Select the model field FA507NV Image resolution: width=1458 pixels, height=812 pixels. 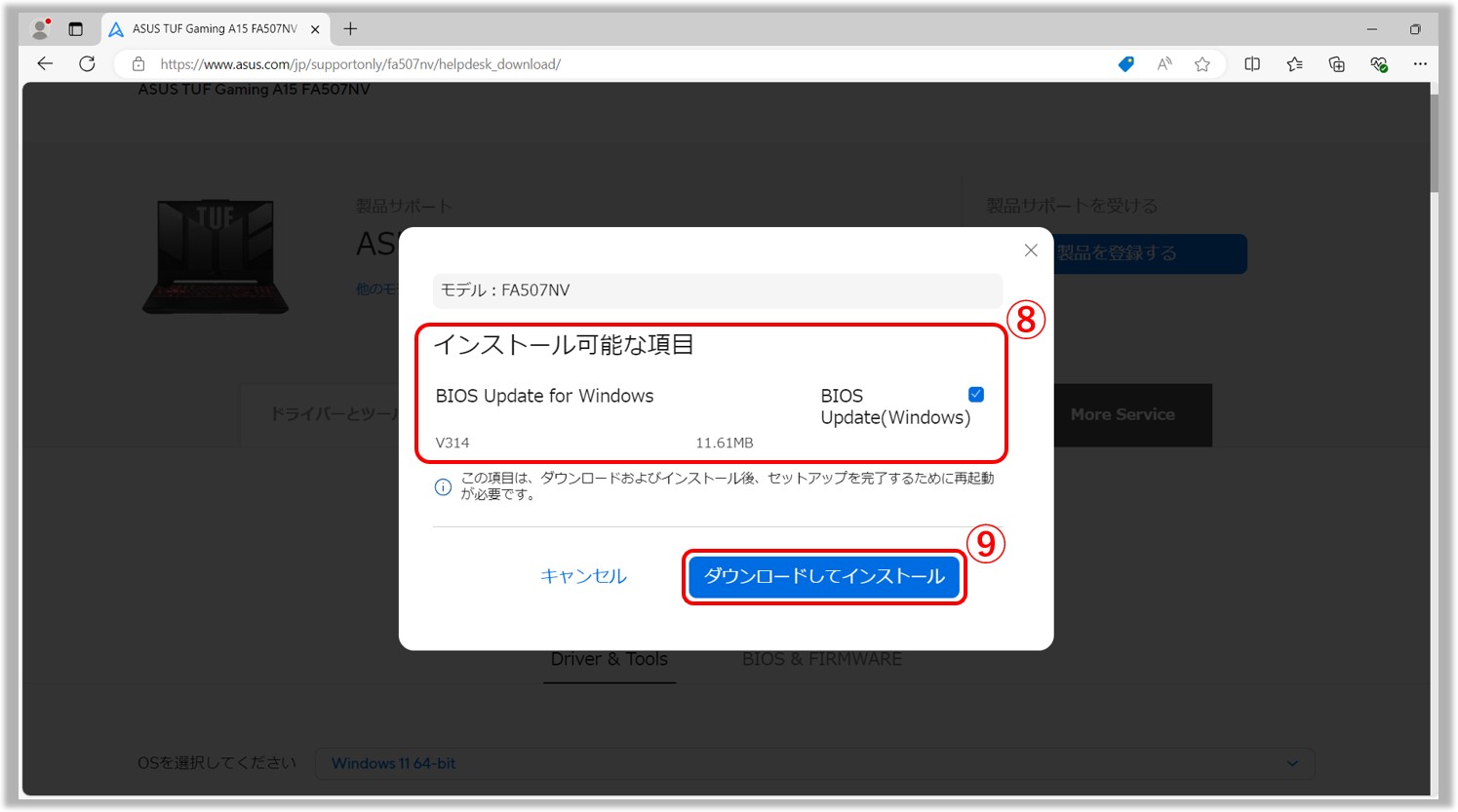click(x=718, y=290)
